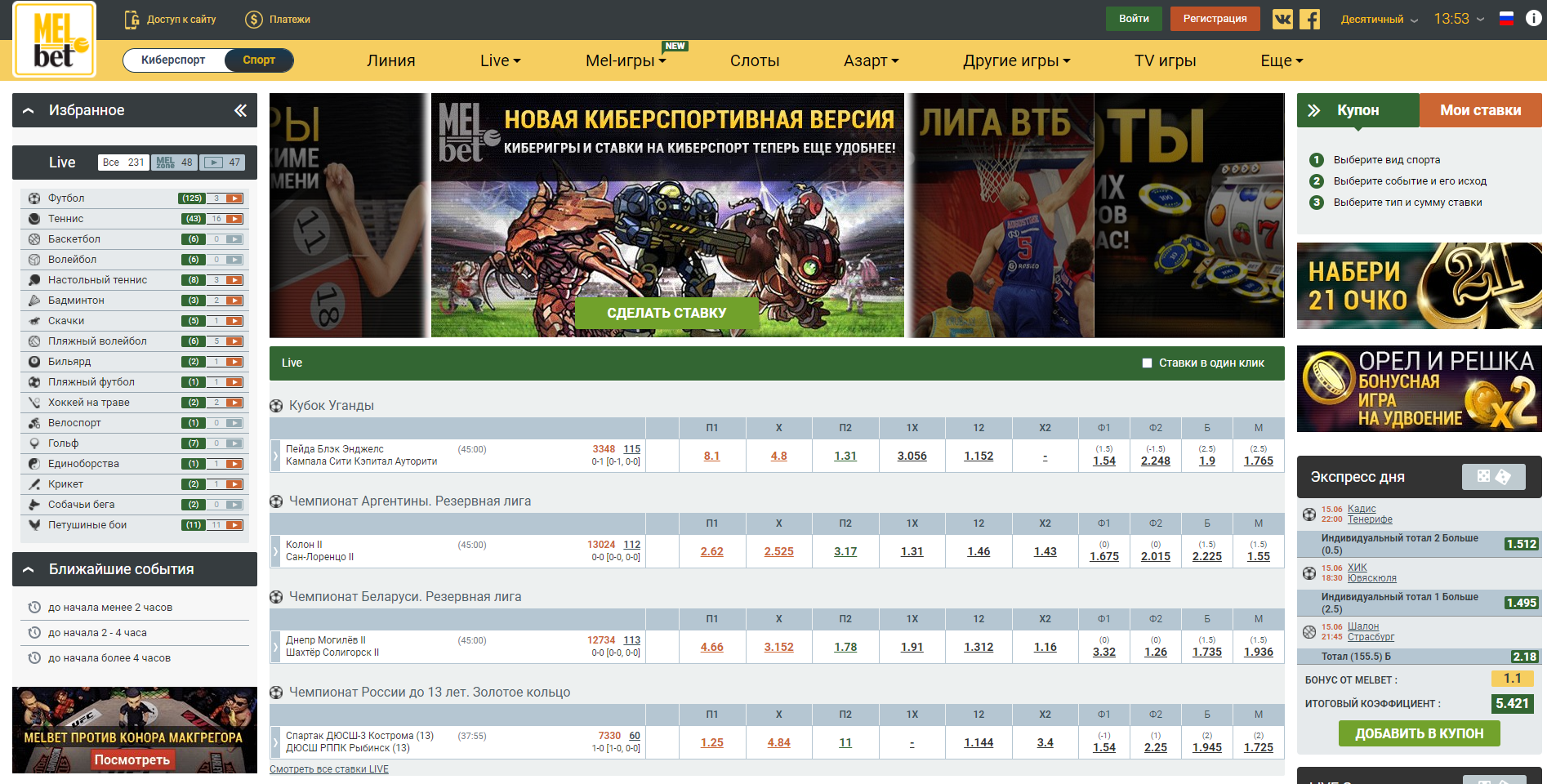Click the Cycling (Велоспорт) icon
The width and height of the screenshot is (1547, 784).
(34, 423)
